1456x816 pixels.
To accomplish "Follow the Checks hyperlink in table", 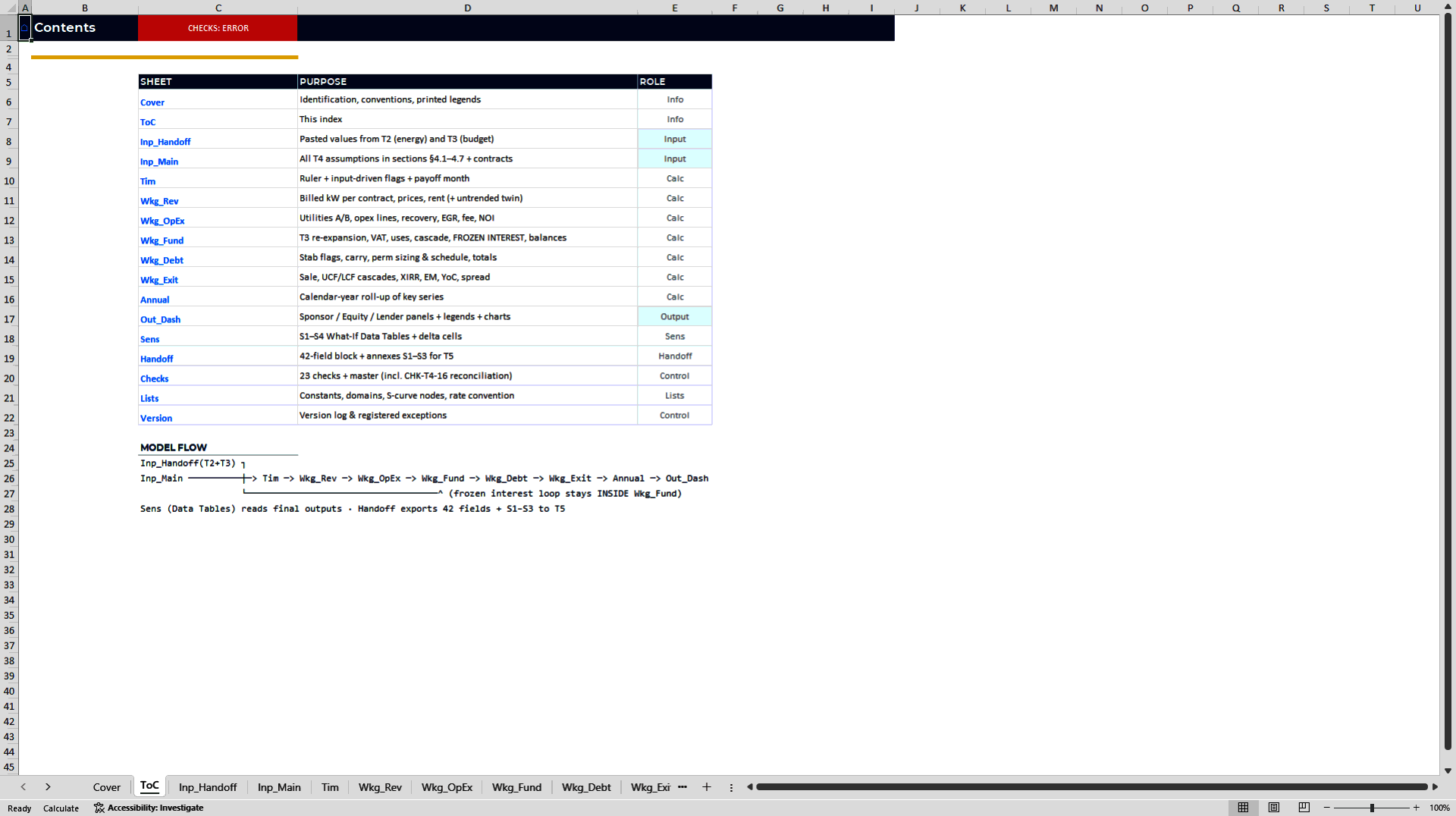I will [155, 378].
